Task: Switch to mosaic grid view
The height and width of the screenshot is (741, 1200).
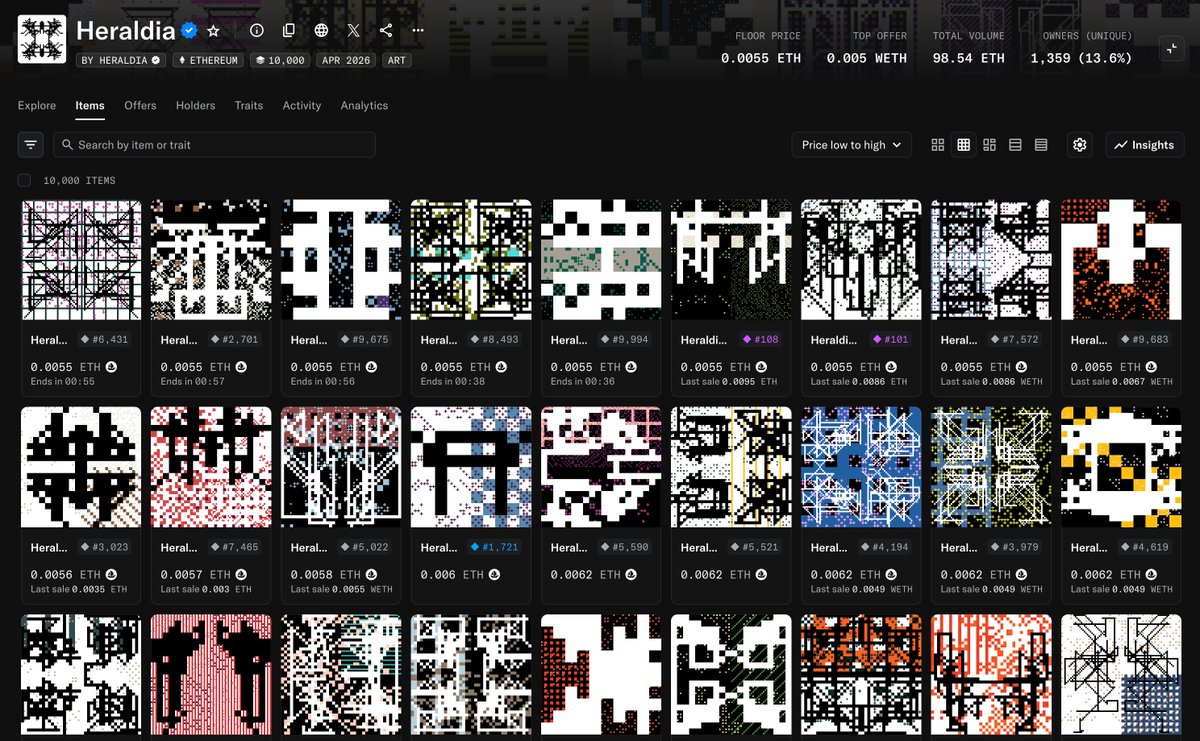Action: pos(990,145)
